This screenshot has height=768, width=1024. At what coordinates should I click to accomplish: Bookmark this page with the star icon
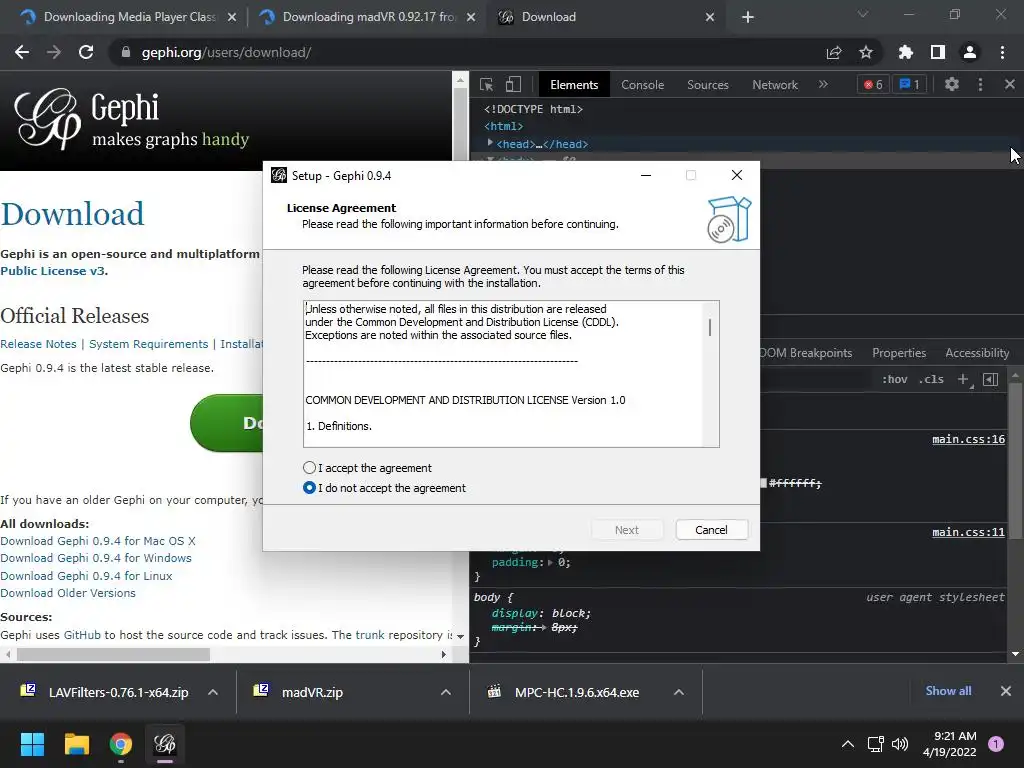pos(865,52)
